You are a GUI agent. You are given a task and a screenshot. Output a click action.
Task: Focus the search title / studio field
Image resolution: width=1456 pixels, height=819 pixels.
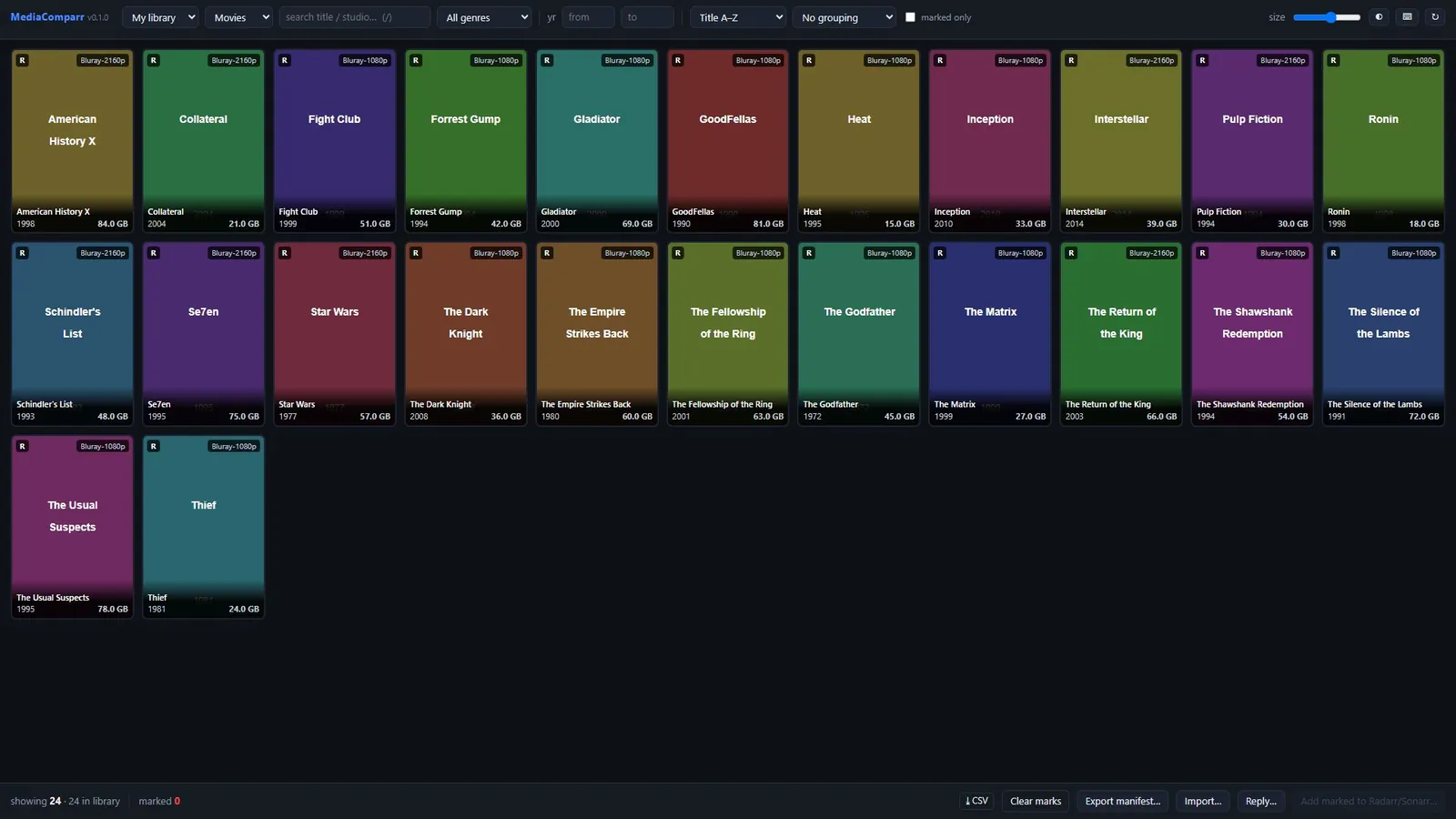coord(354,17)
